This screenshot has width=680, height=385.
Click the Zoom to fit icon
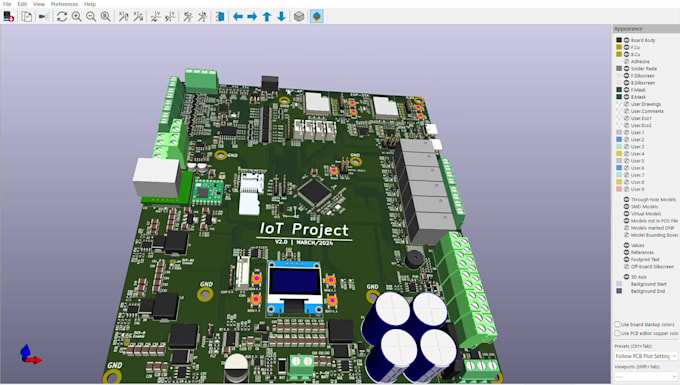tap(105, 16)
